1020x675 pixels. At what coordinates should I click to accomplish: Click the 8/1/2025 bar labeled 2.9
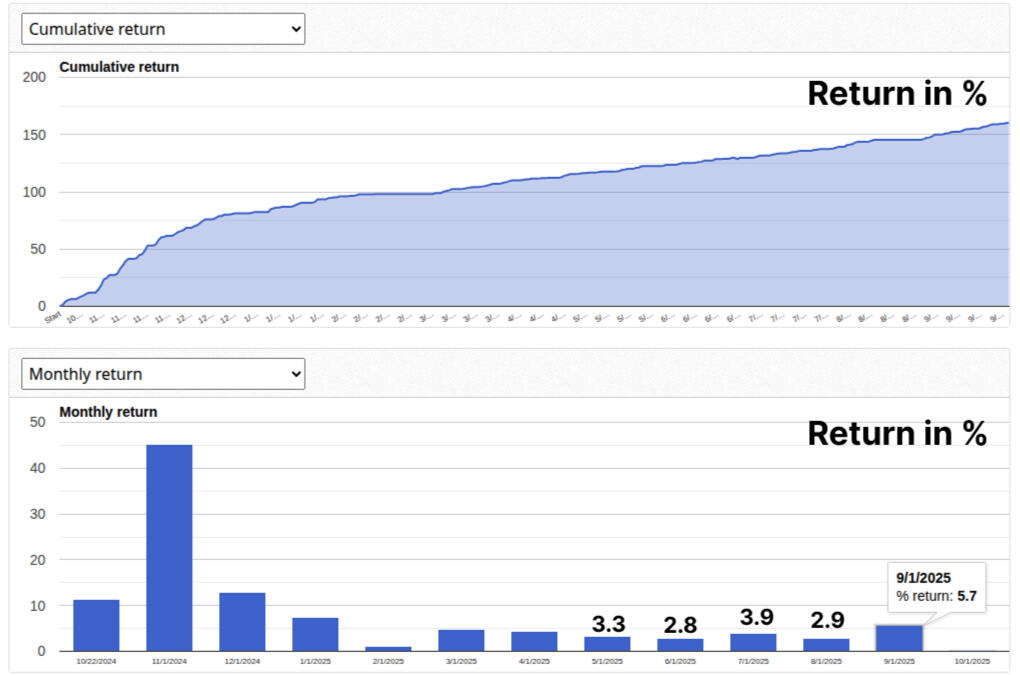tap(826, 645)
